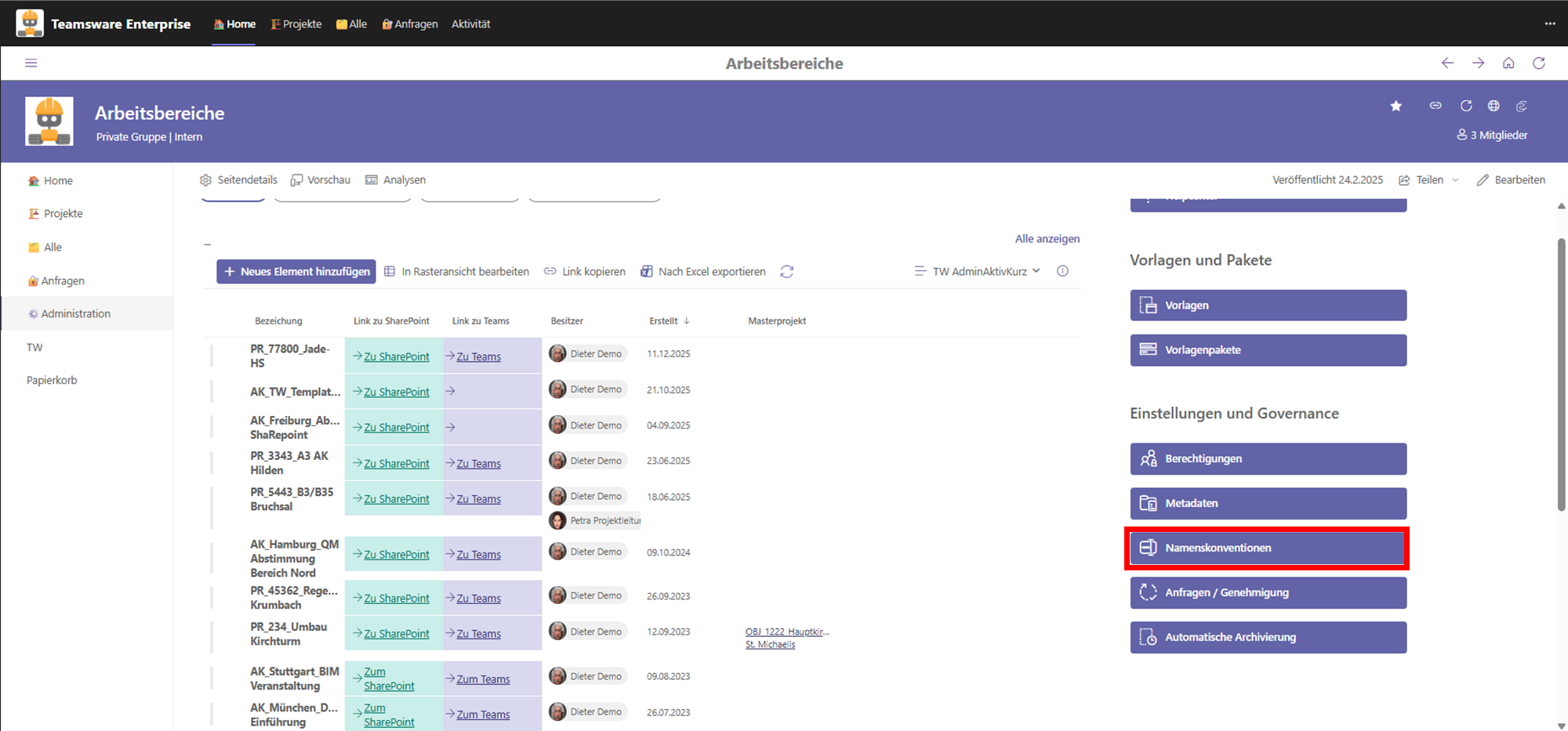Click the list refresh icon after Excel export
The height and width of the screenshot is (731, 1568).
pos(786,272)
